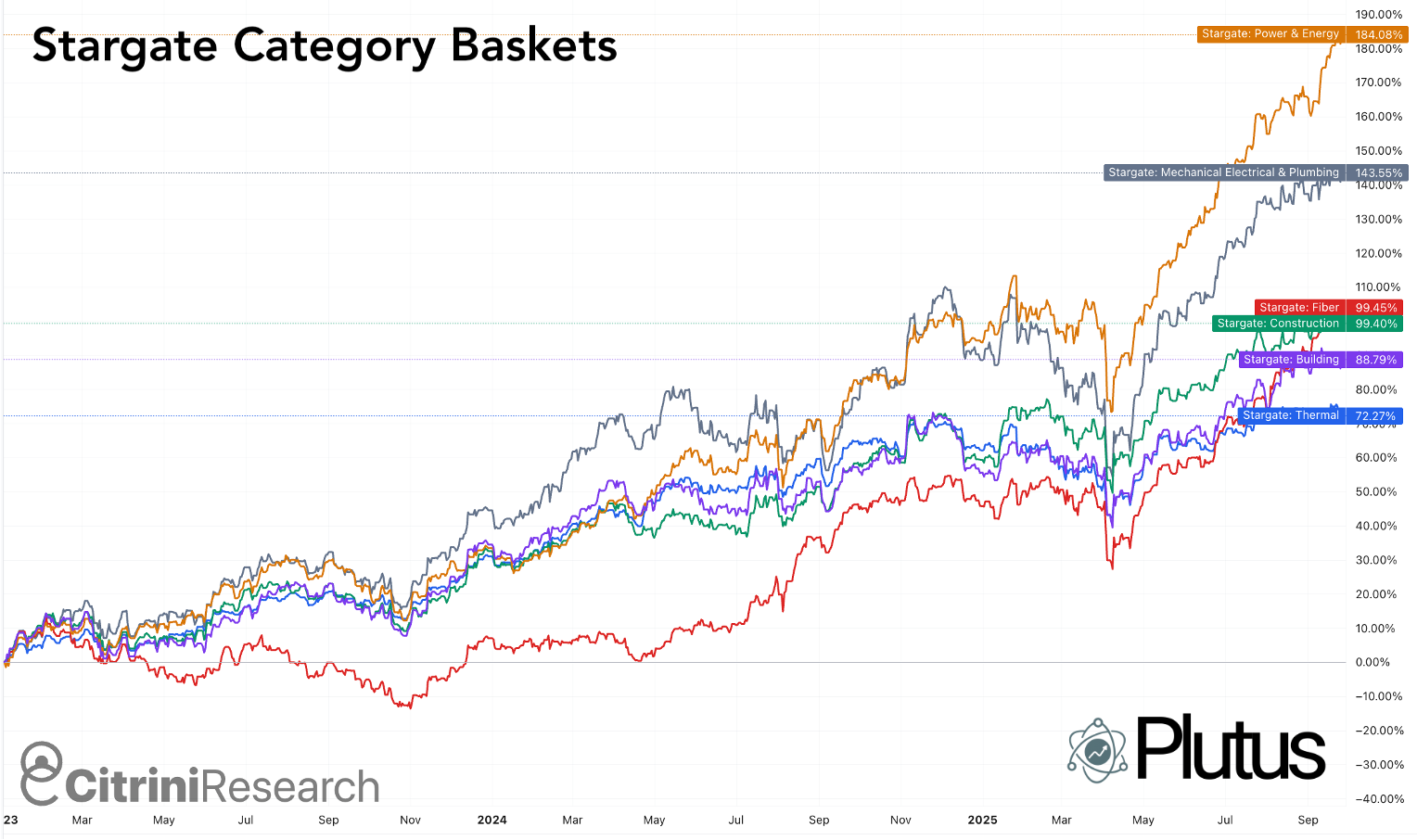Screen dimensions: 1417x840
Task: Click the Citrini Research circular logo icon
Action: 42,773
